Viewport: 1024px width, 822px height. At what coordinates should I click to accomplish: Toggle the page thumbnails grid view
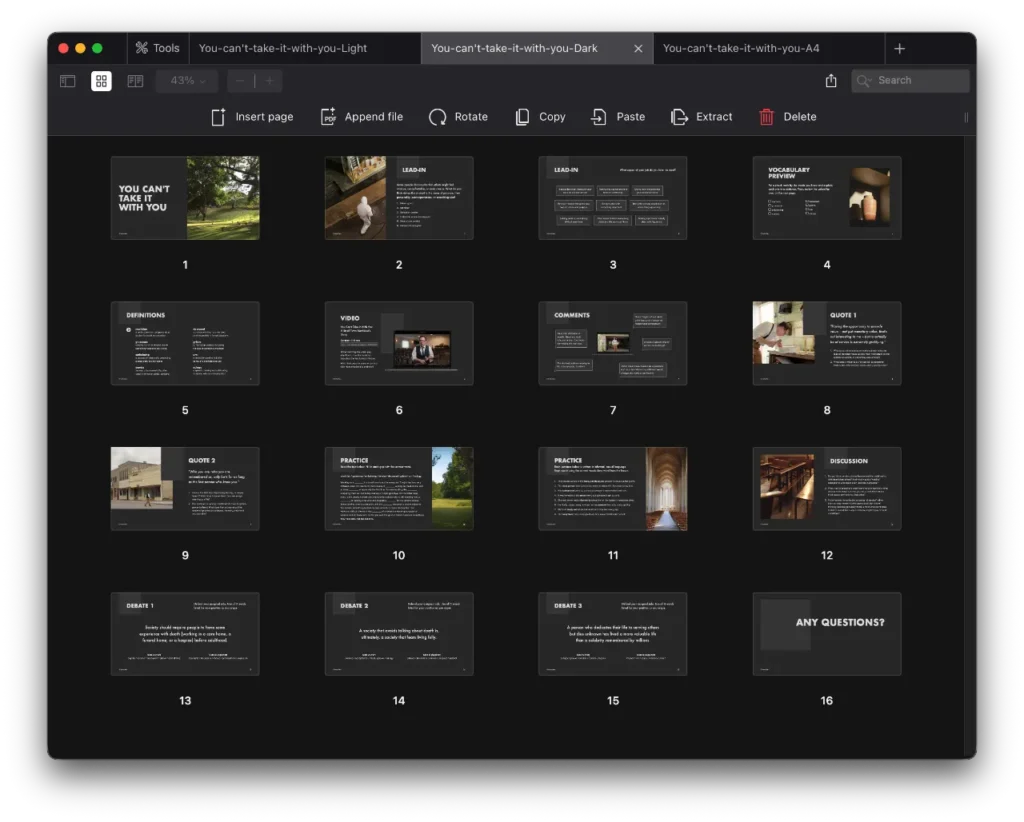pyautogui.click(x=101, y=81)
